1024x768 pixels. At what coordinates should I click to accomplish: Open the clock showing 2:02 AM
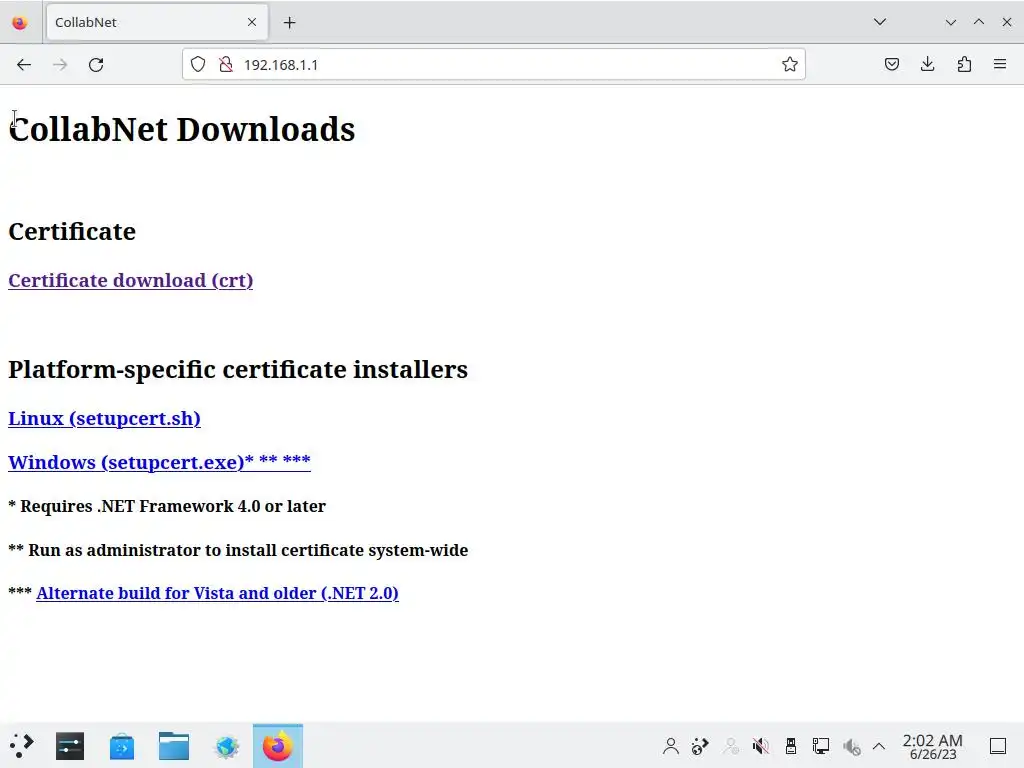coord(933,746)
